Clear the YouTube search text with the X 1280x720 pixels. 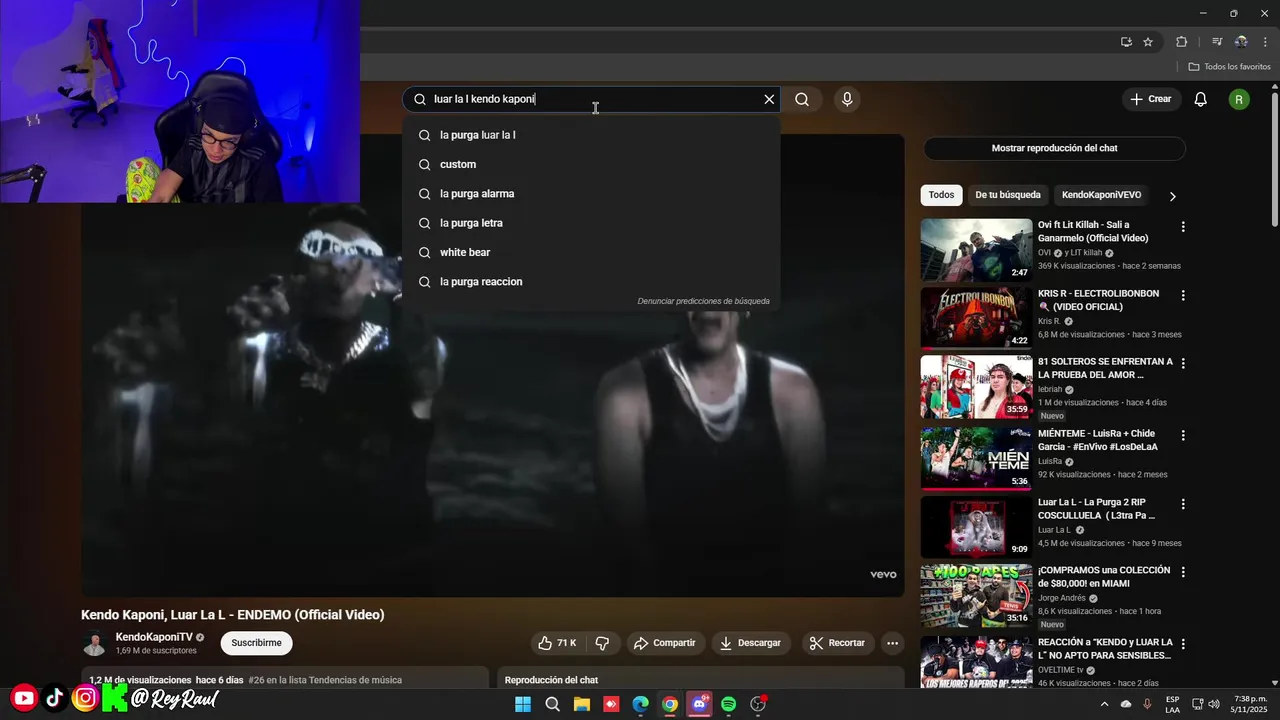coord(769,99)
